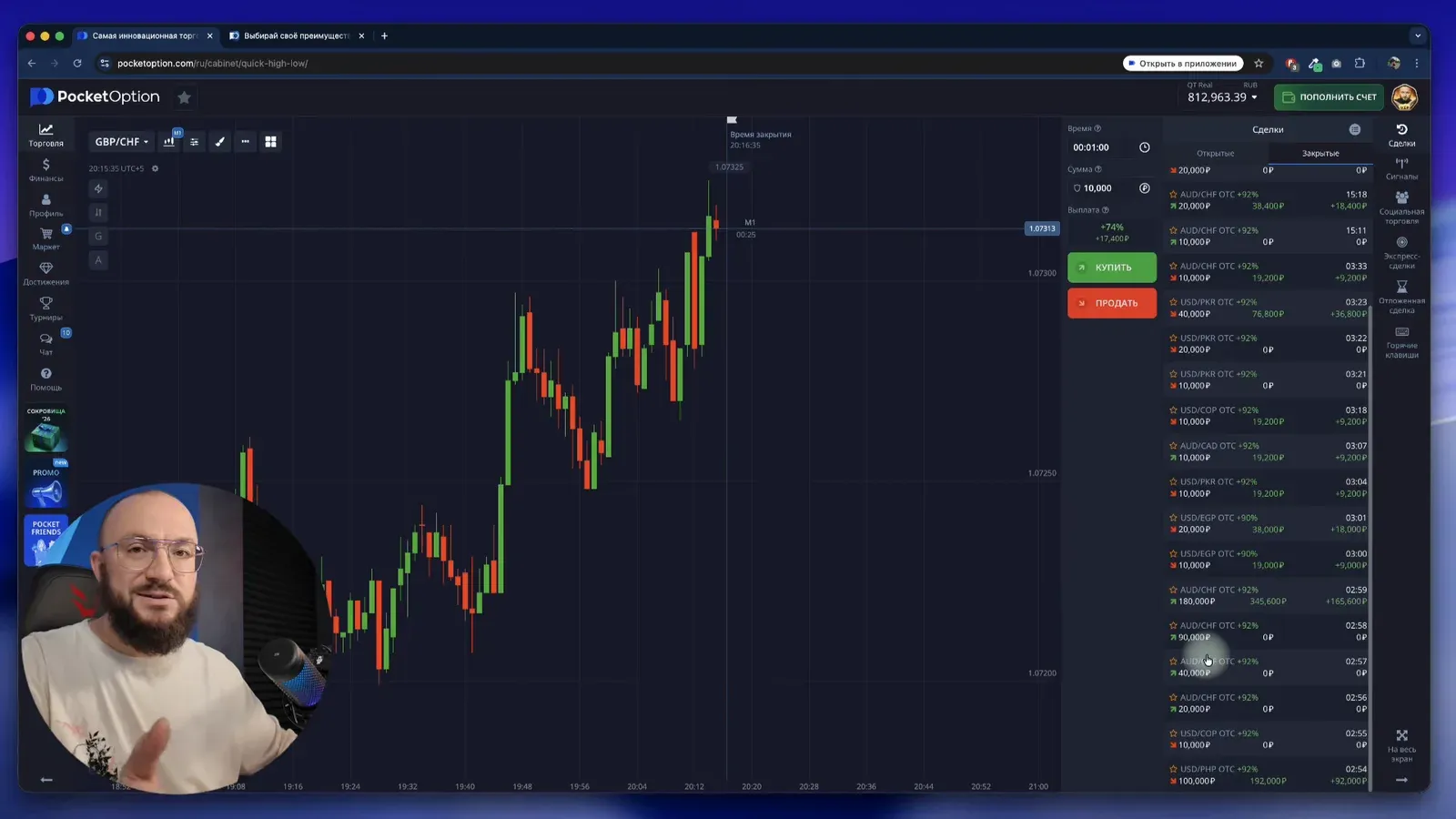
Task: Reload the page in browser
Action: (x=77, y=64)
